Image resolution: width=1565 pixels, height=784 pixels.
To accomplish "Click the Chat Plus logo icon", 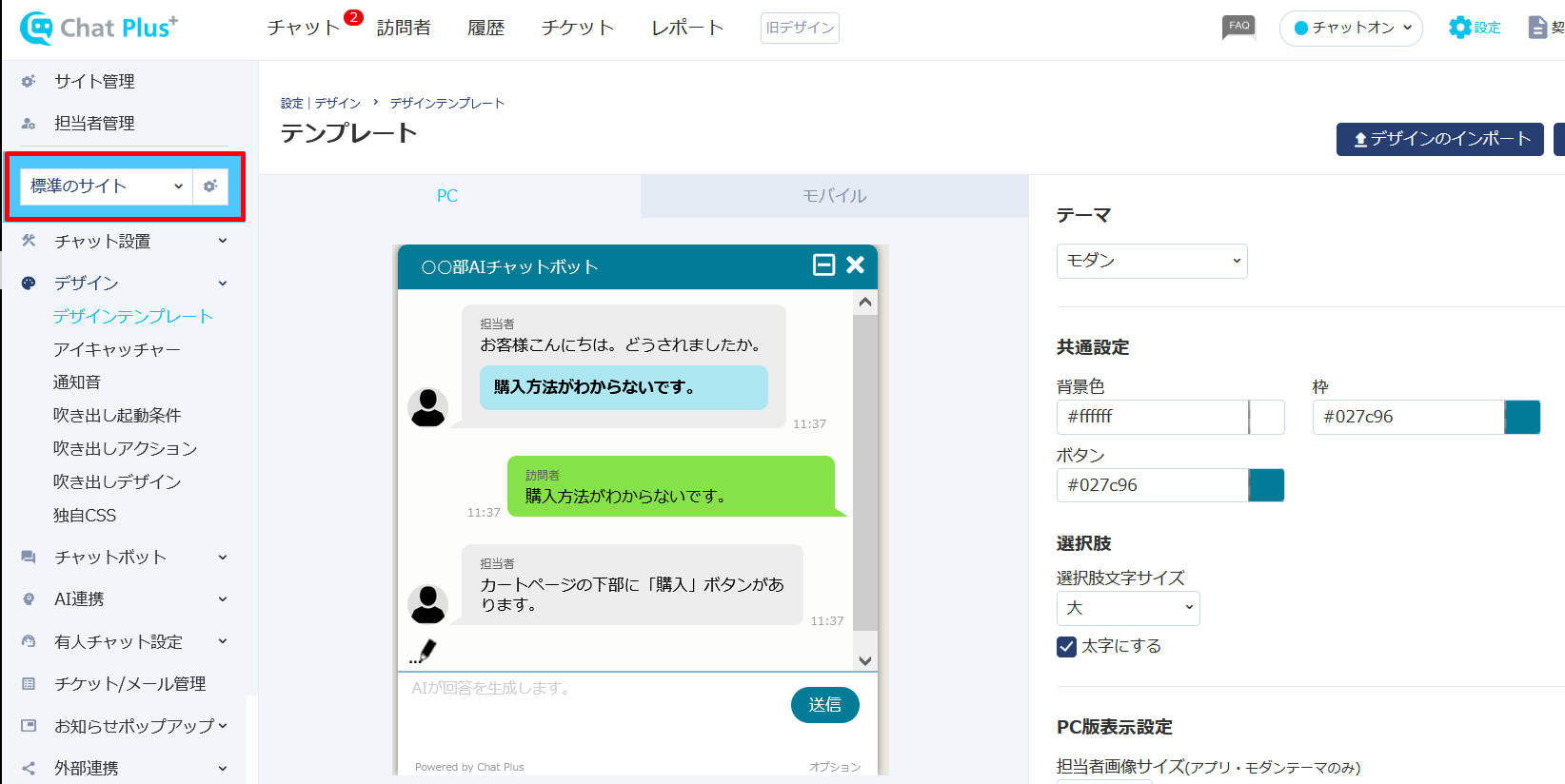I will [37, 29].
